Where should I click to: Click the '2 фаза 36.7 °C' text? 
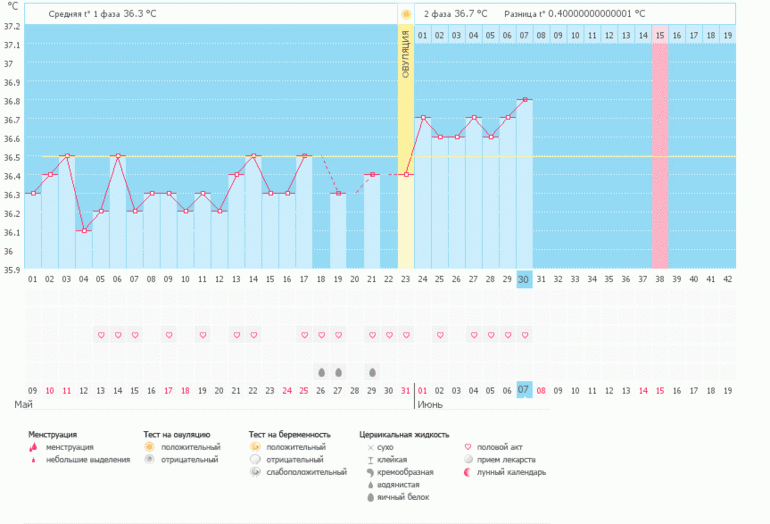click(x=456, y=14)
